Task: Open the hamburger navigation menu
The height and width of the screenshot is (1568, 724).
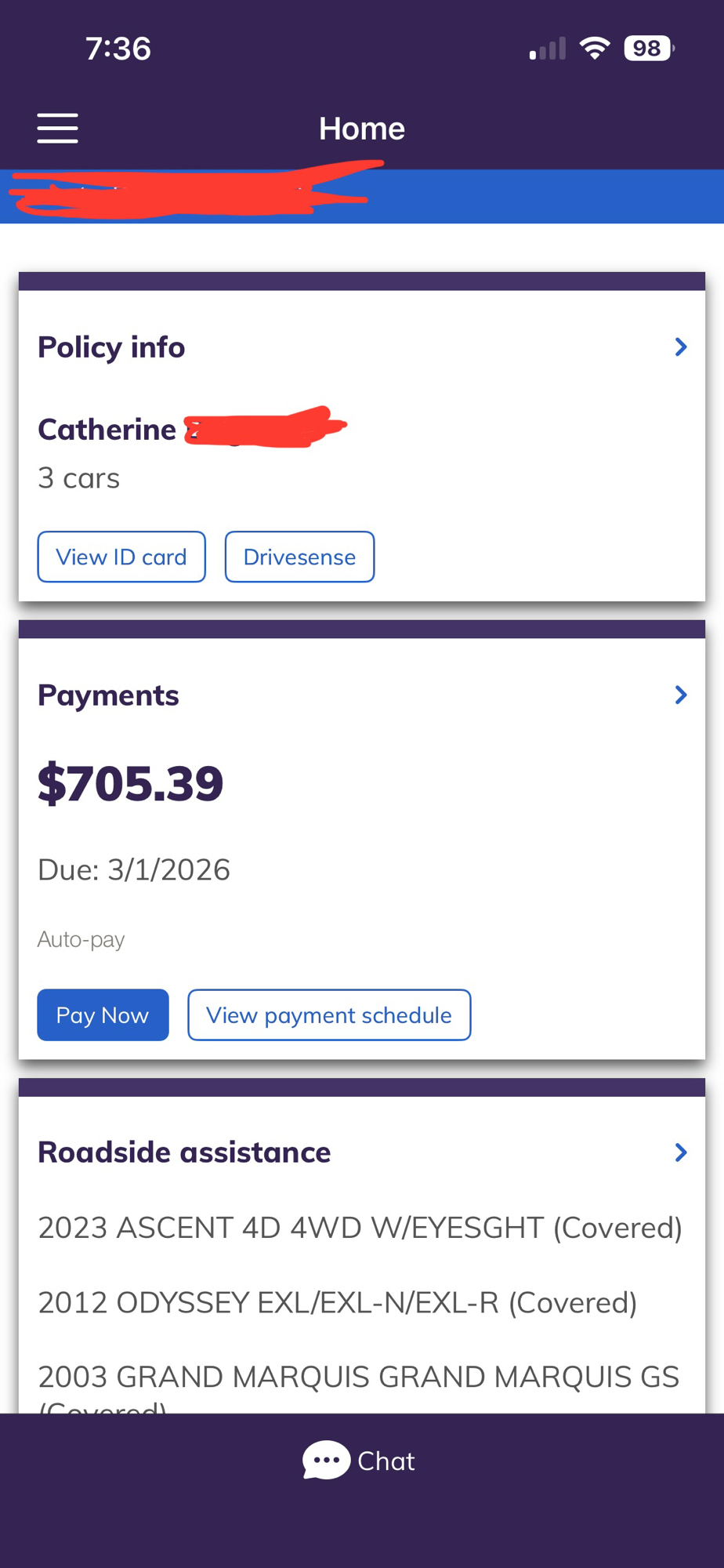Action: click(57, 128)
